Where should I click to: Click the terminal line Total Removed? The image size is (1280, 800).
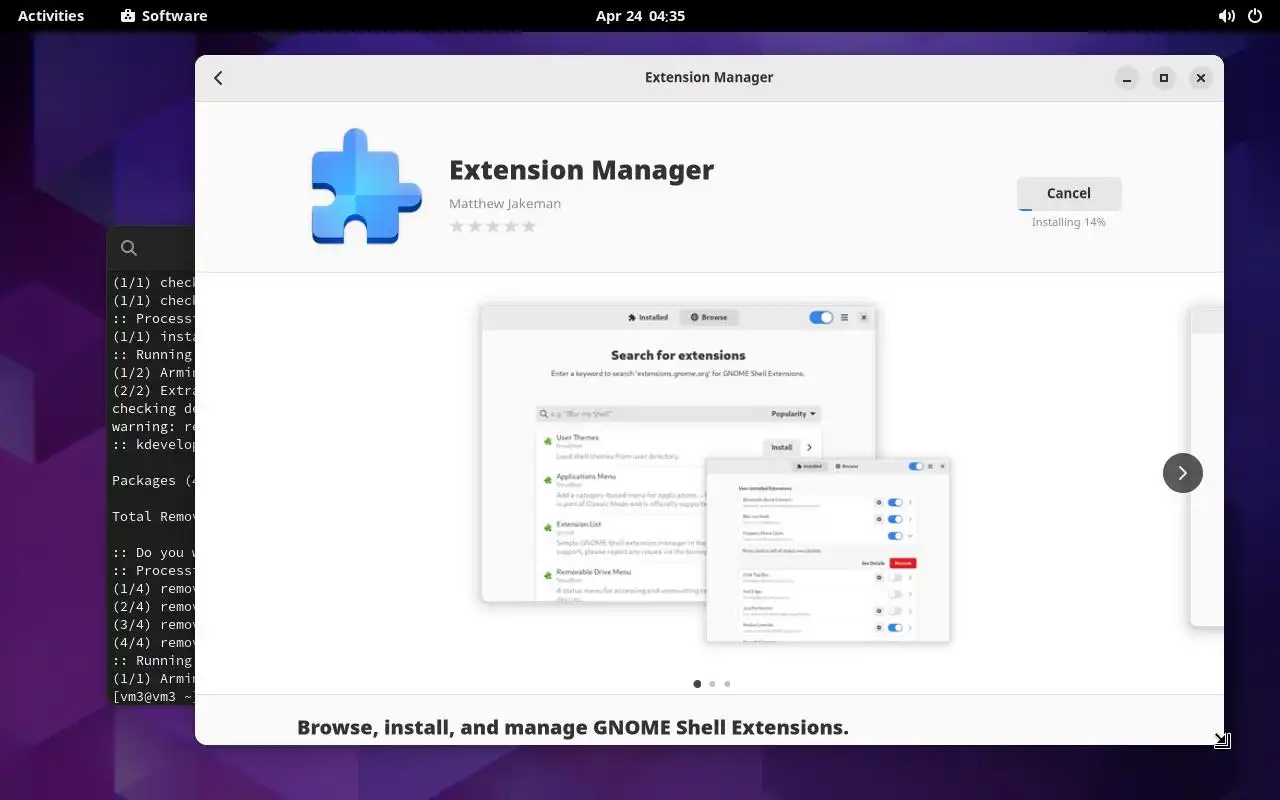(x=153, y=516)
